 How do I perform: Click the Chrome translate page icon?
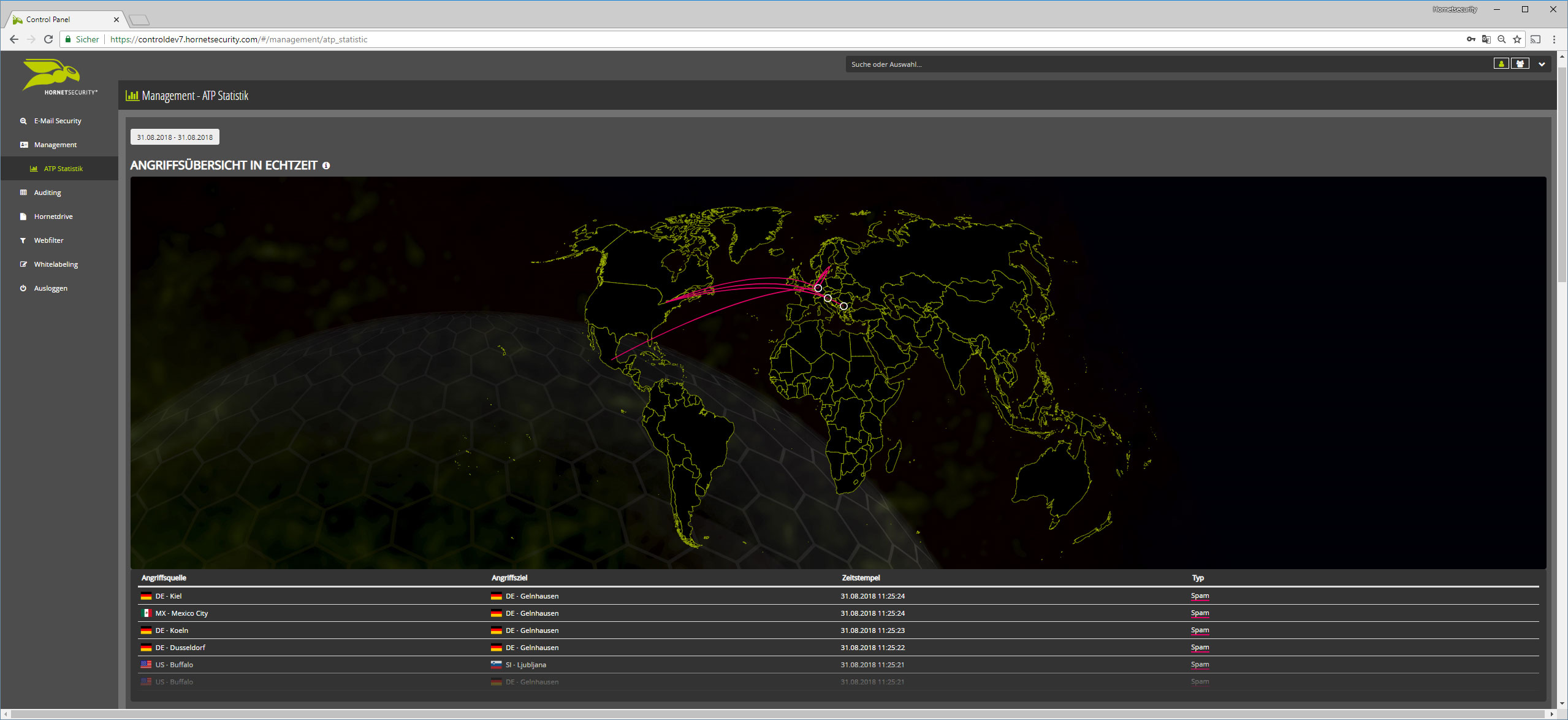point(1486,39)
